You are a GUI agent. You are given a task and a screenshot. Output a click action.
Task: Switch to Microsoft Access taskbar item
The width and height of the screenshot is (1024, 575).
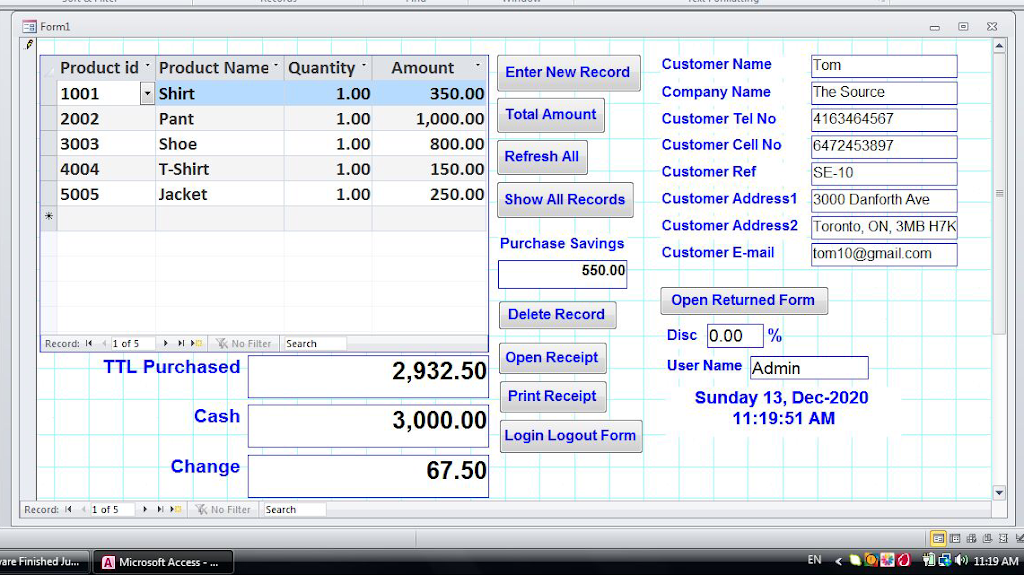[163, 562]
